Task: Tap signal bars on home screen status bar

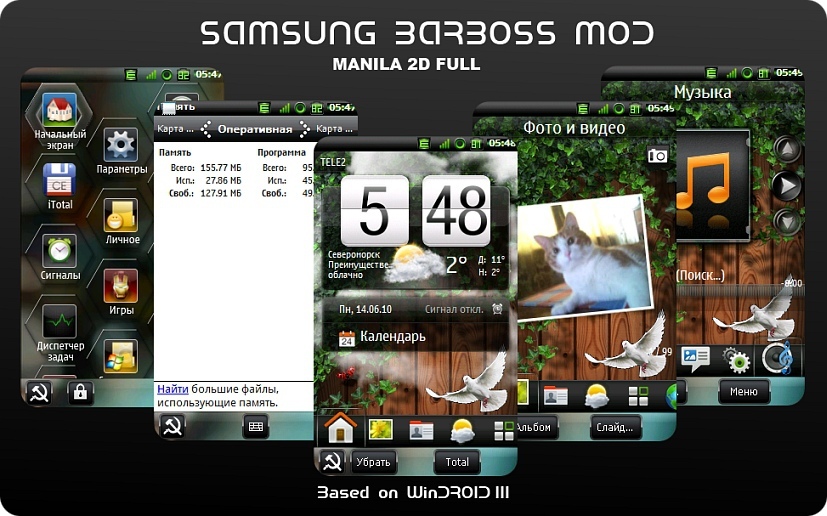Action: 445,143
